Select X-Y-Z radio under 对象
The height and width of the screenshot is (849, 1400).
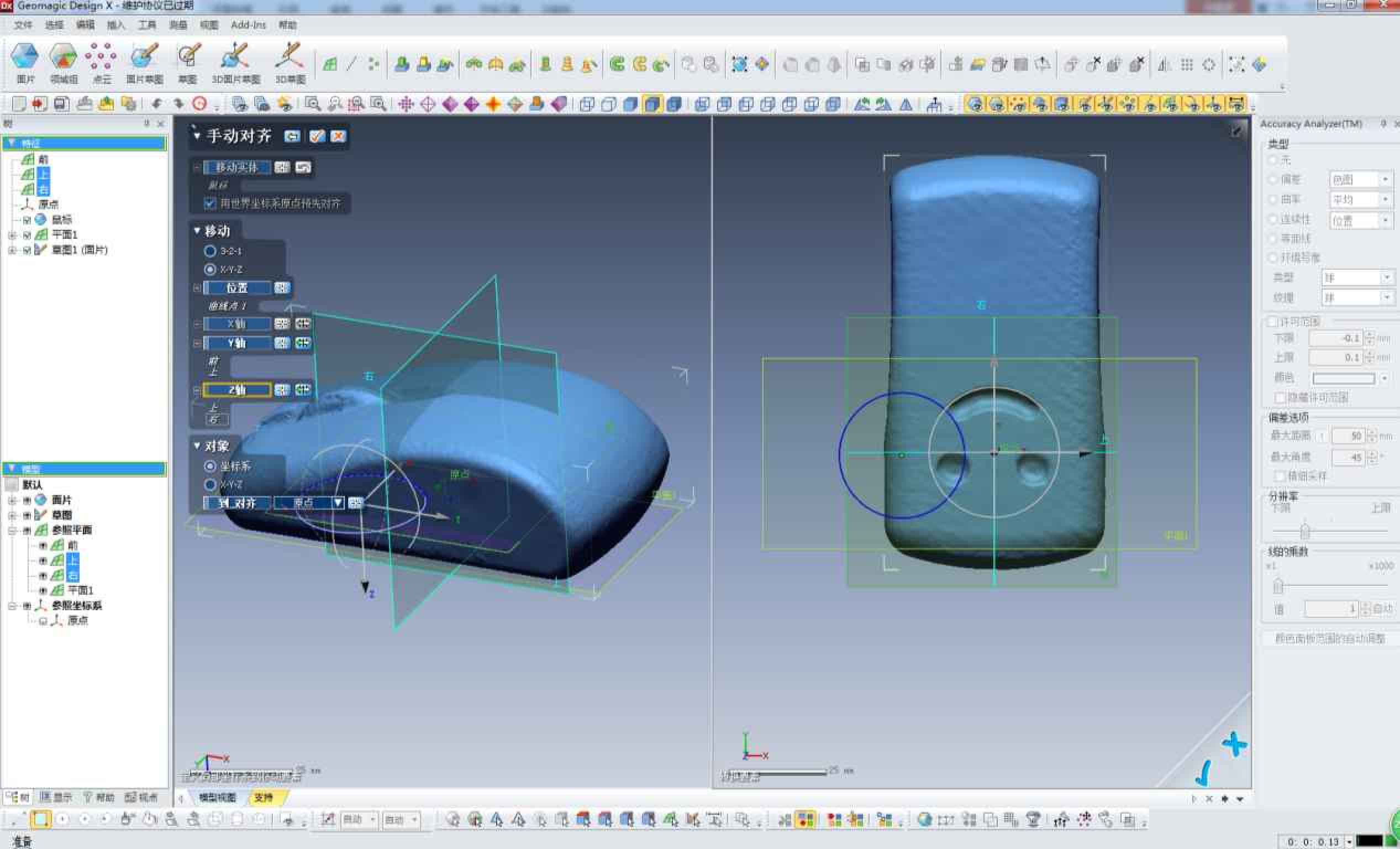(209, 484)
